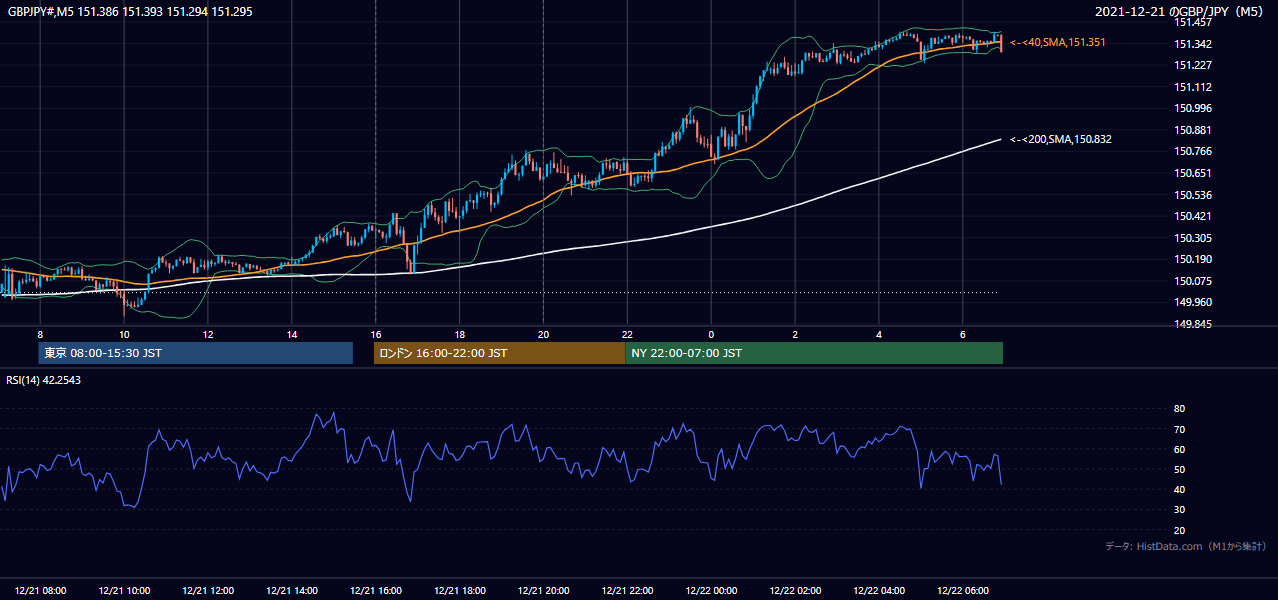Click the 12/21 20:00 time axis label
1278x600 pixels.
coord(544,591)
